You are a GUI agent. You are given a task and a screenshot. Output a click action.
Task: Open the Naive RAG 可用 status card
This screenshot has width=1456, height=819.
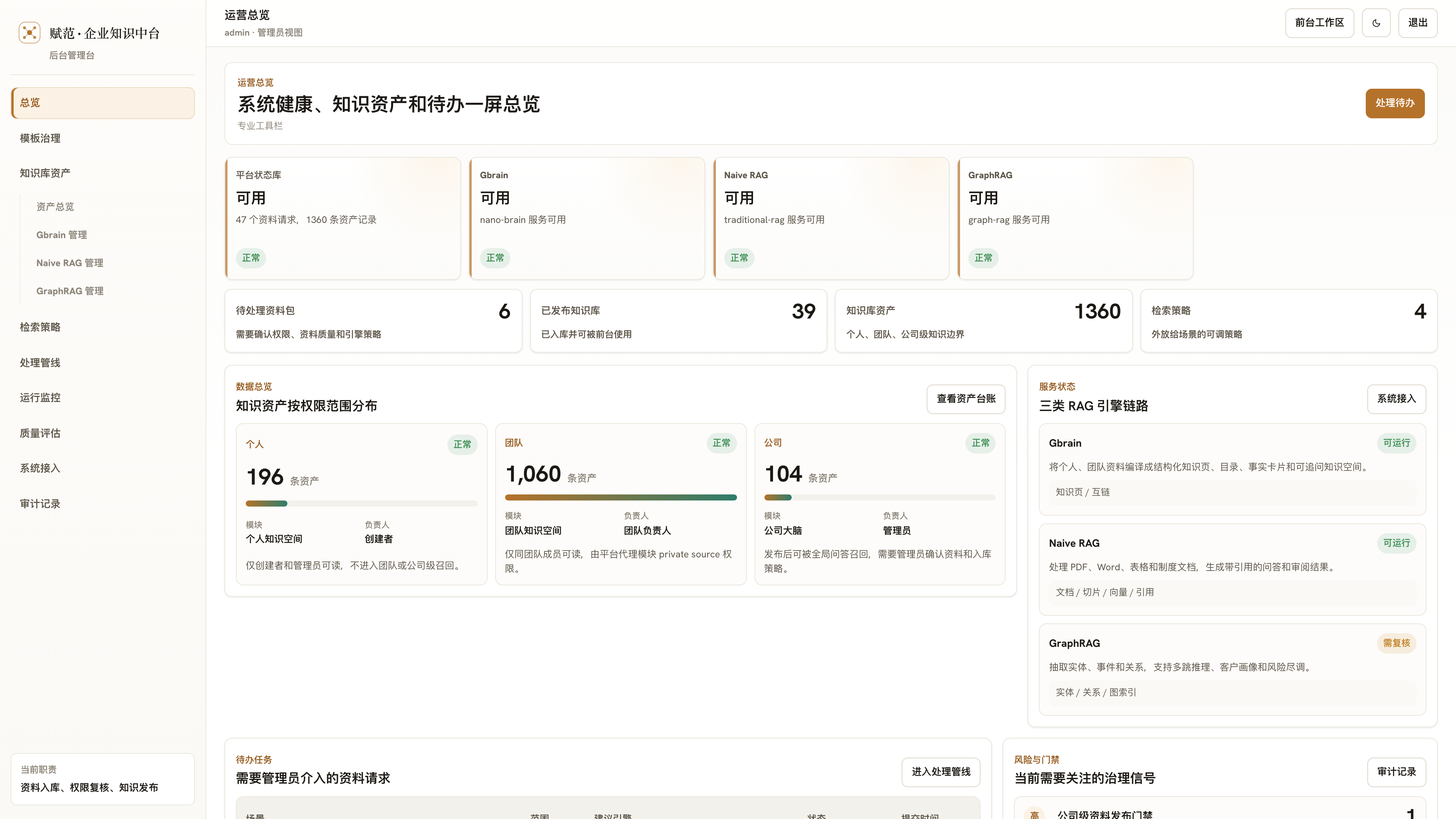pyautogui.click(x=832, y=218)
